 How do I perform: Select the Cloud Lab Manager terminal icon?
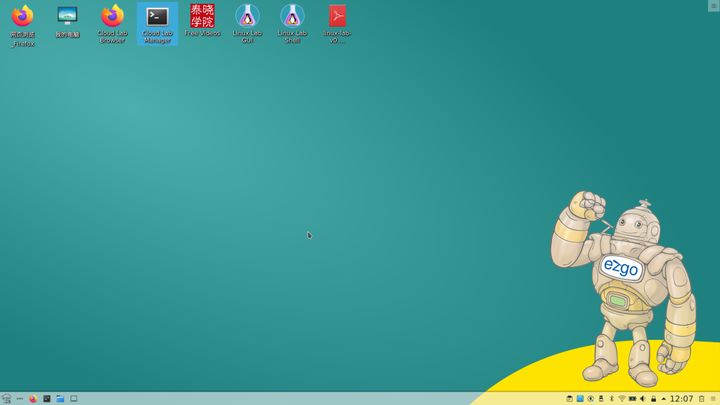pyautogui.click(x=158, y=24)
